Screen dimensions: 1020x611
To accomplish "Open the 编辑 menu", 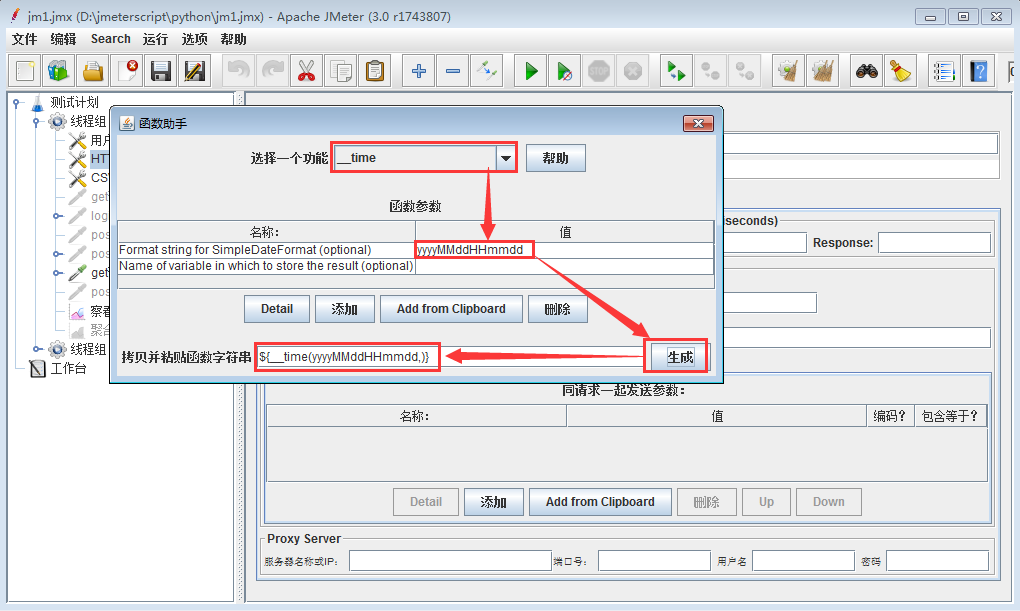I will 64,39.
